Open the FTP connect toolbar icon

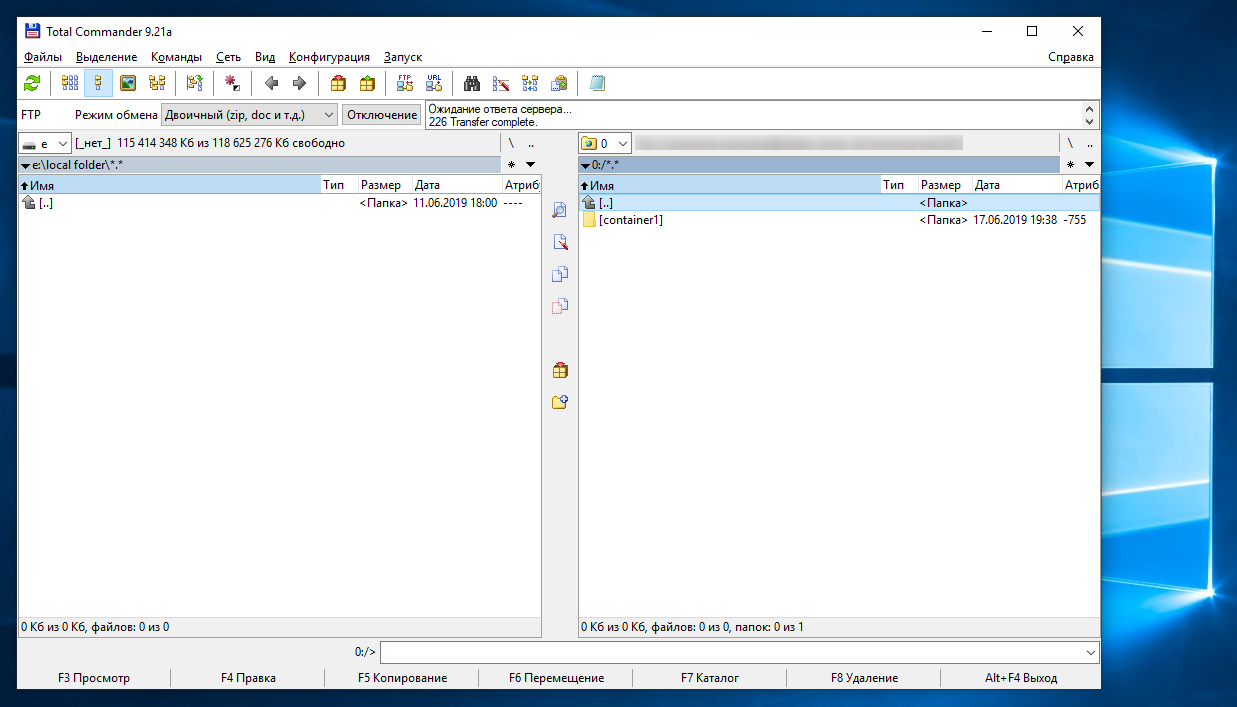click(x=405, y=83)
